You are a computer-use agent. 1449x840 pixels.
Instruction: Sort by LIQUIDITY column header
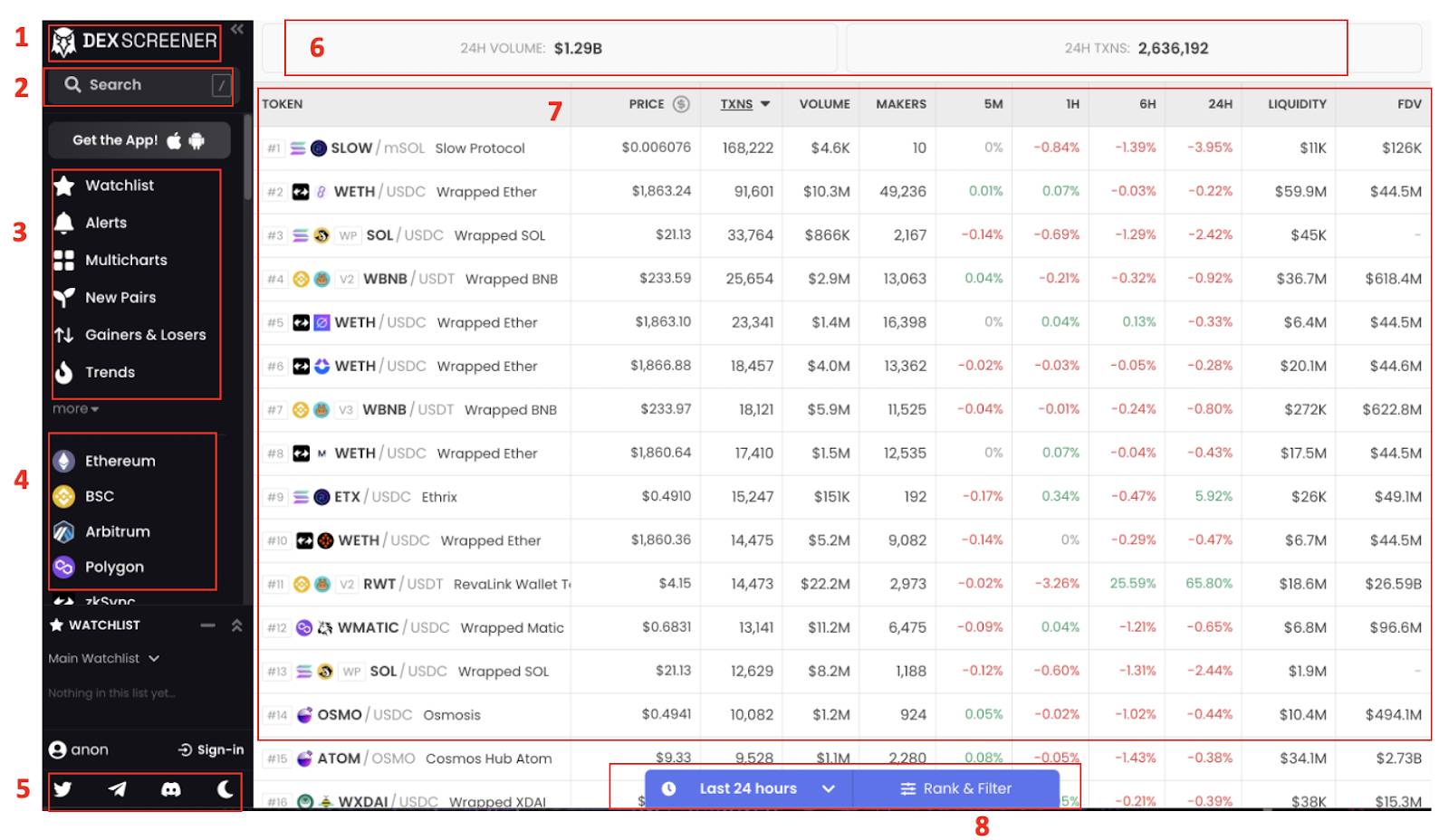click(x=1297, y=104)
